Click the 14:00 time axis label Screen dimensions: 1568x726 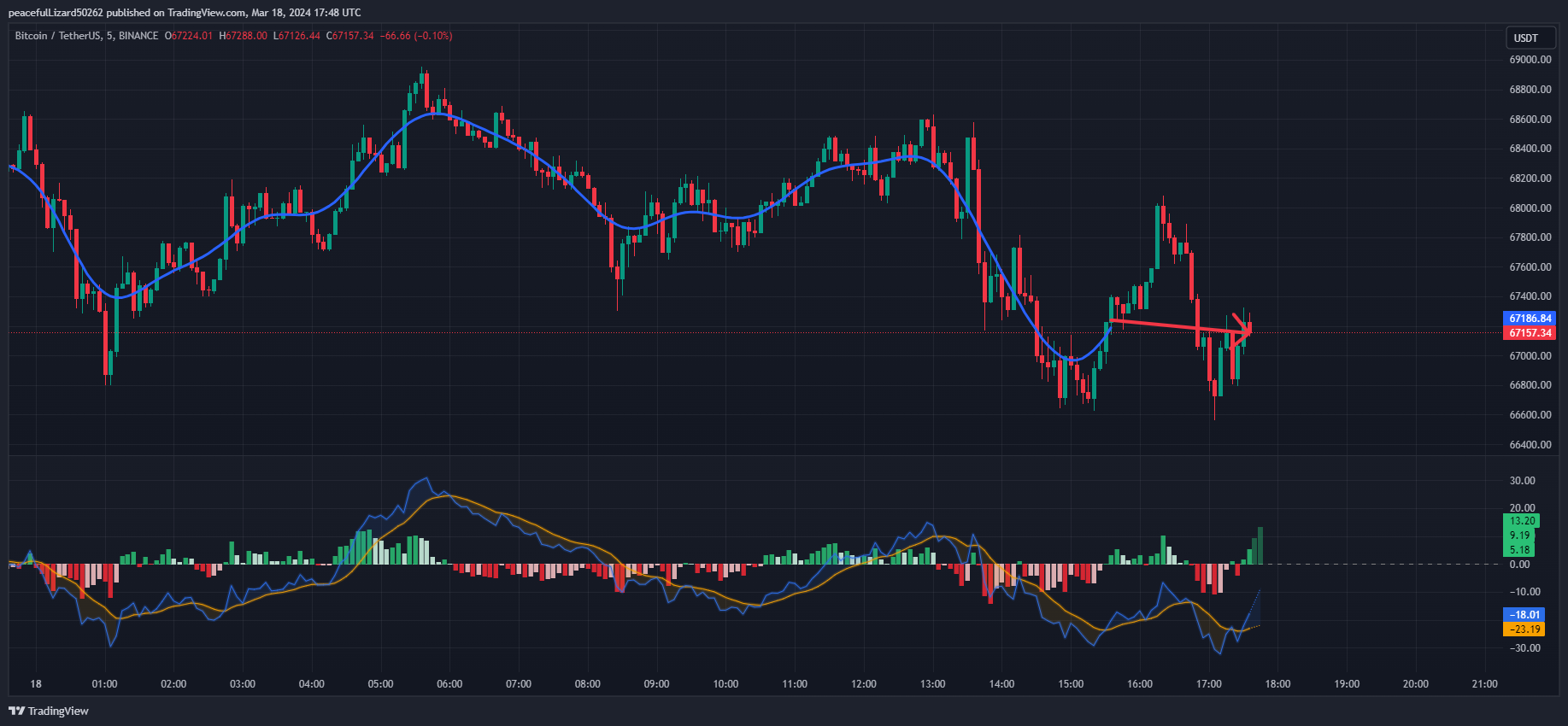[1001, 684]
